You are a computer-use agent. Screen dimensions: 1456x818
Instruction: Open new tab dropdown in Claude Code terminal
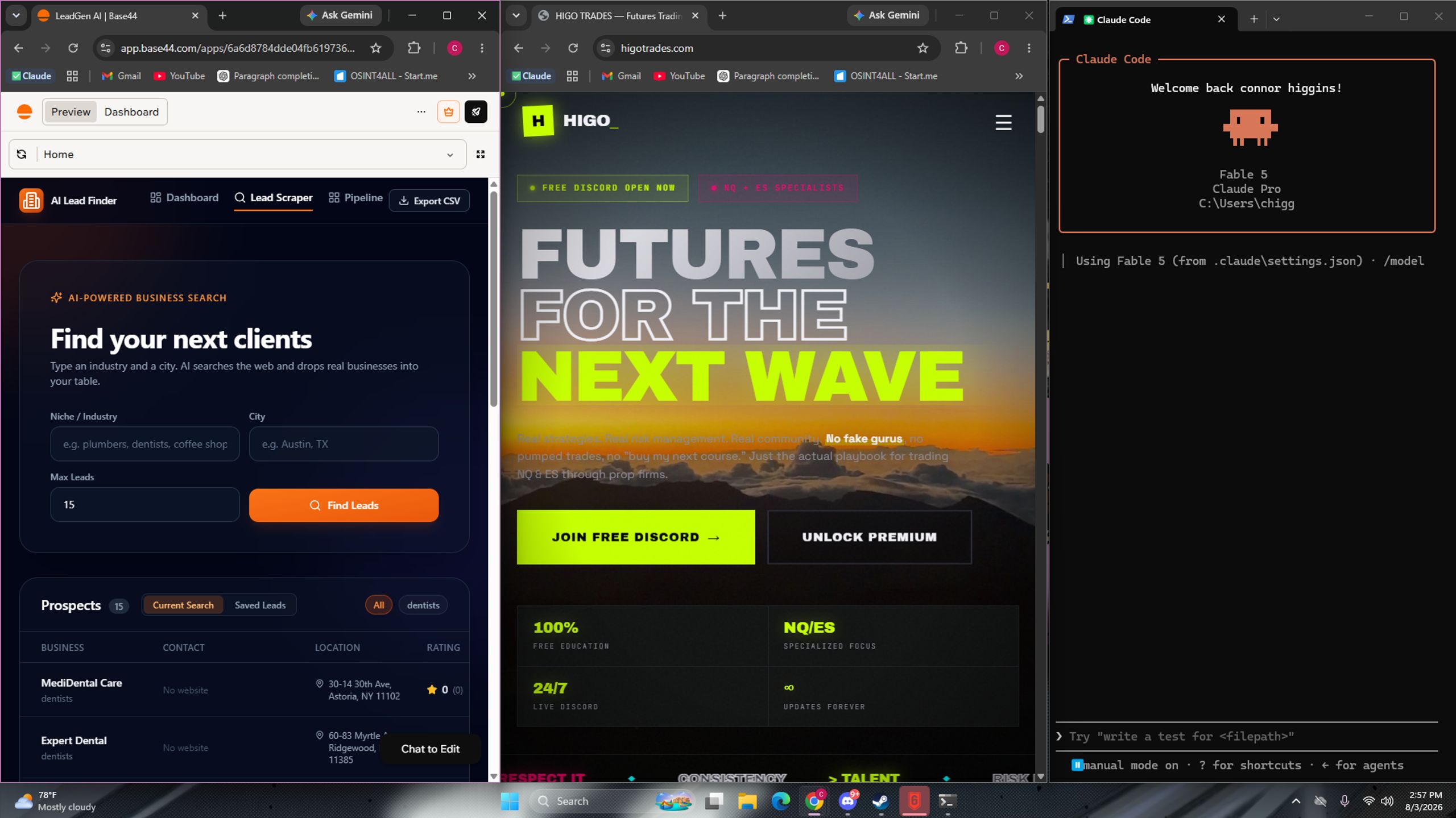(x=1276, y=19)
